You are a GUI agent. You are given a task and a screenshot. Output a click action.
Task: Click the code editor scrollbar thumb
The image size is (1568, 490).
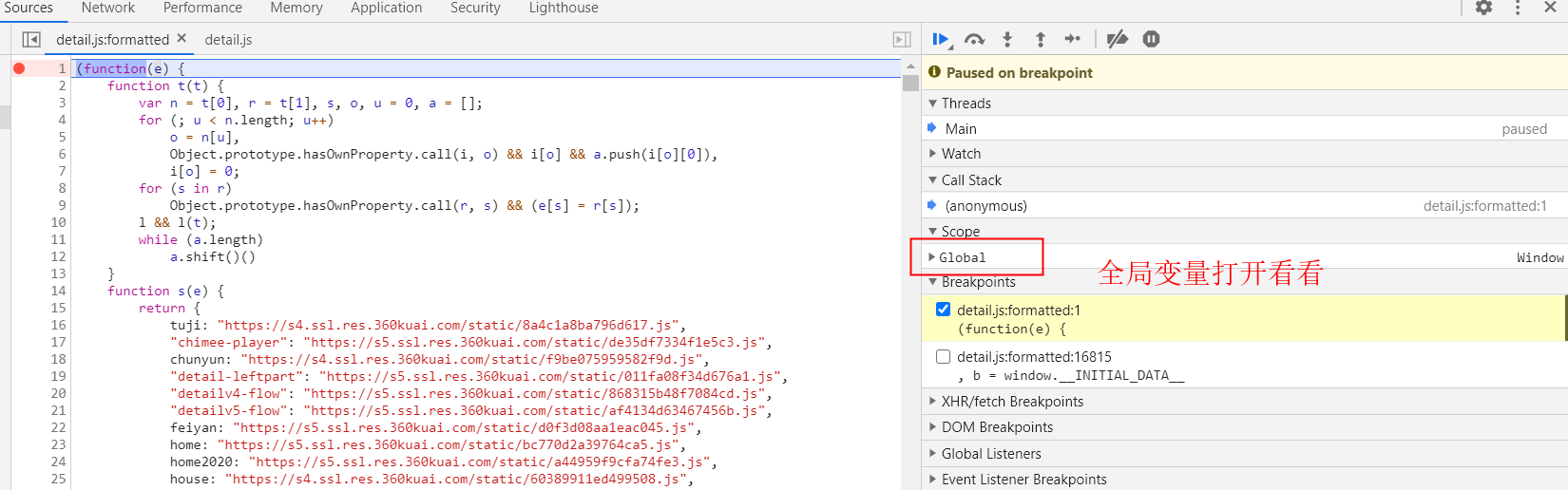tap(910, 83)
